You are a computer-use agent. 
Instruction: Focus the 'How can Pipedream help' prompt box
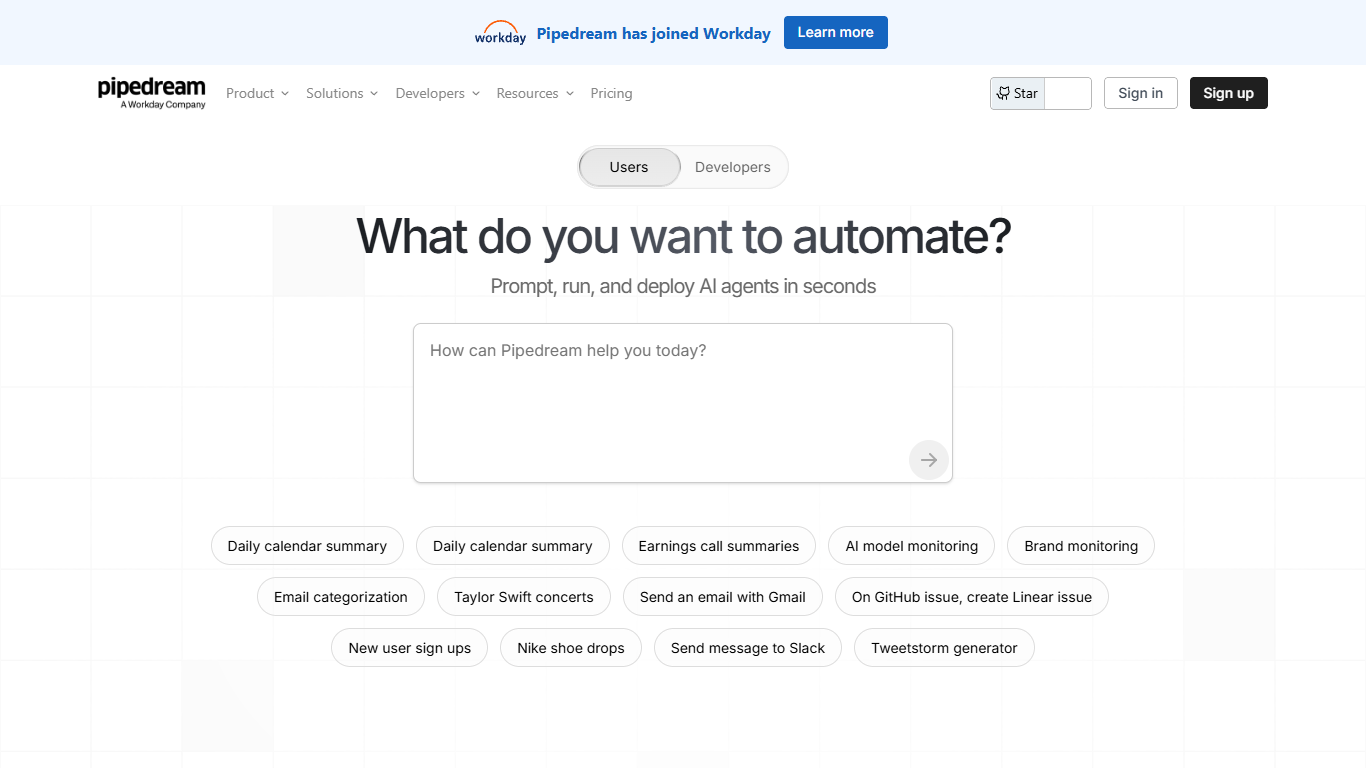[683, 402]
